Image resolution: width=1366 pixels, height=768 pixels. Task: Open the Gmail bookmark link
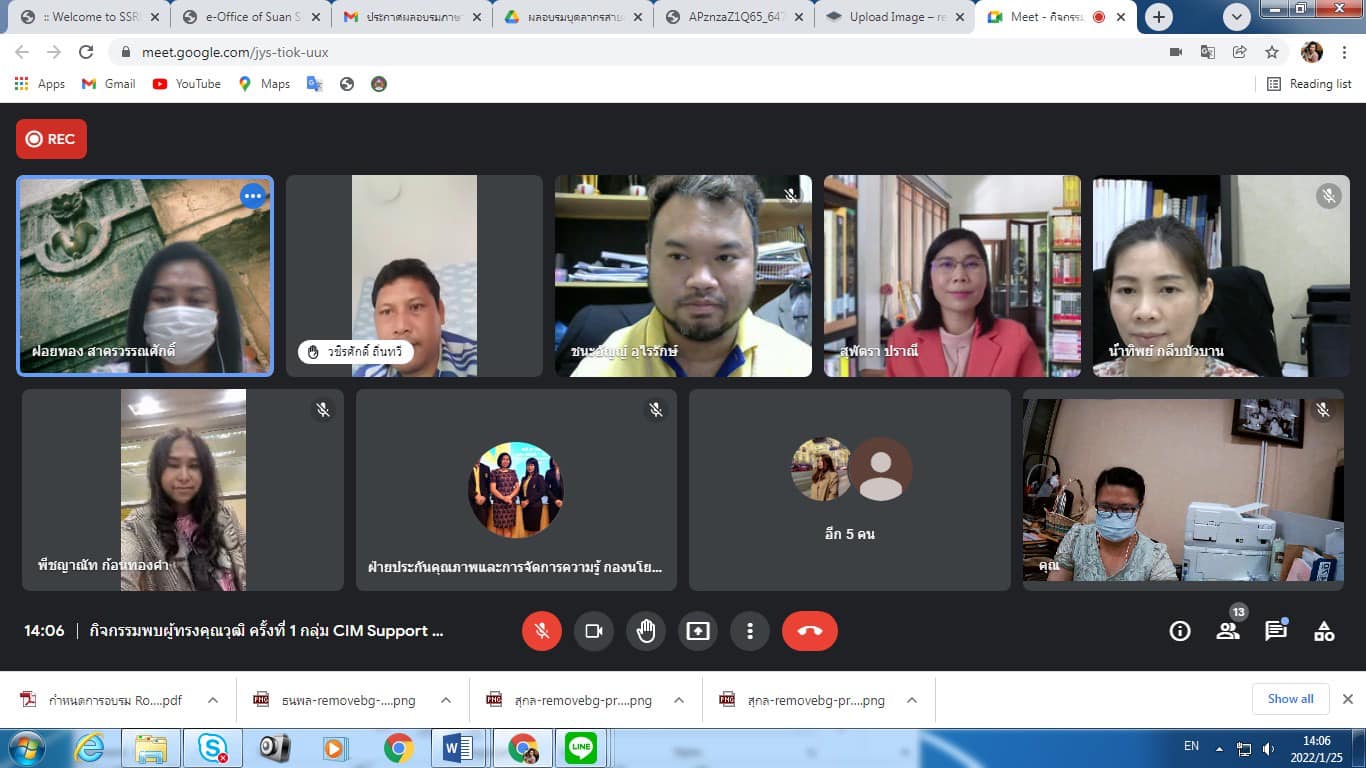(109, 84)
